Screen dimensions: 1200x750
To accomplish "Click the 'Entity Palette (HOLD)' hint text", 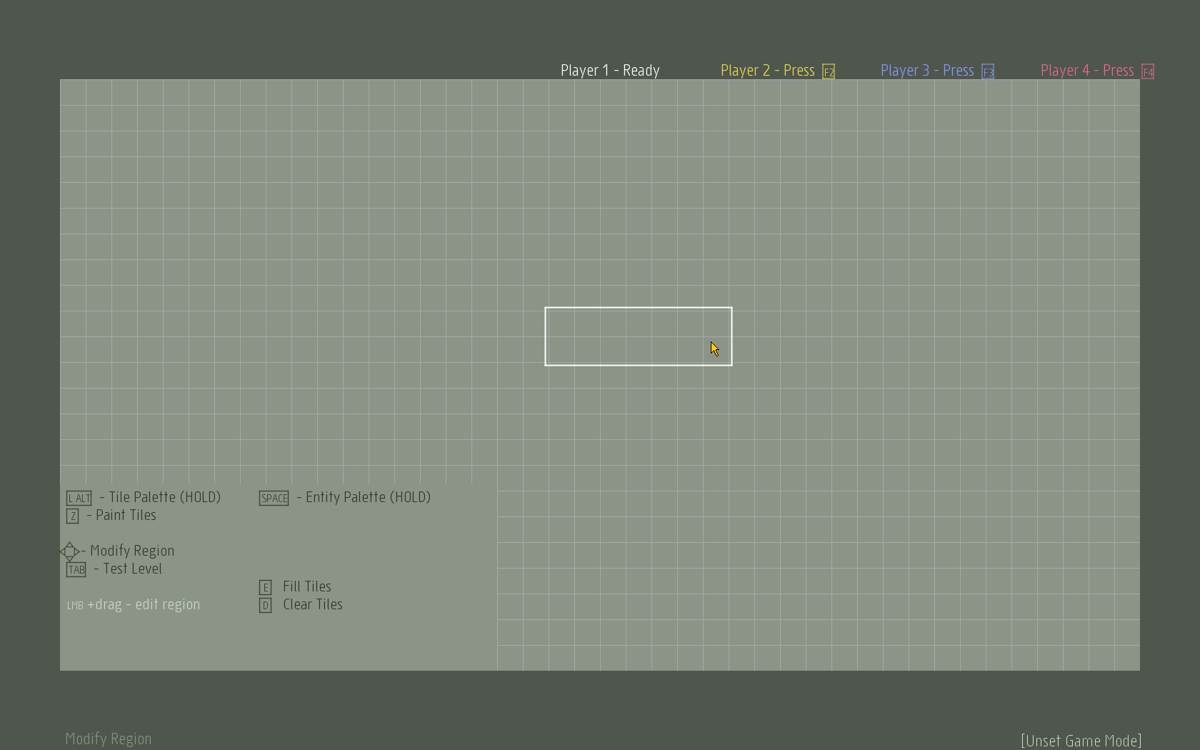I will click(368, 497).
